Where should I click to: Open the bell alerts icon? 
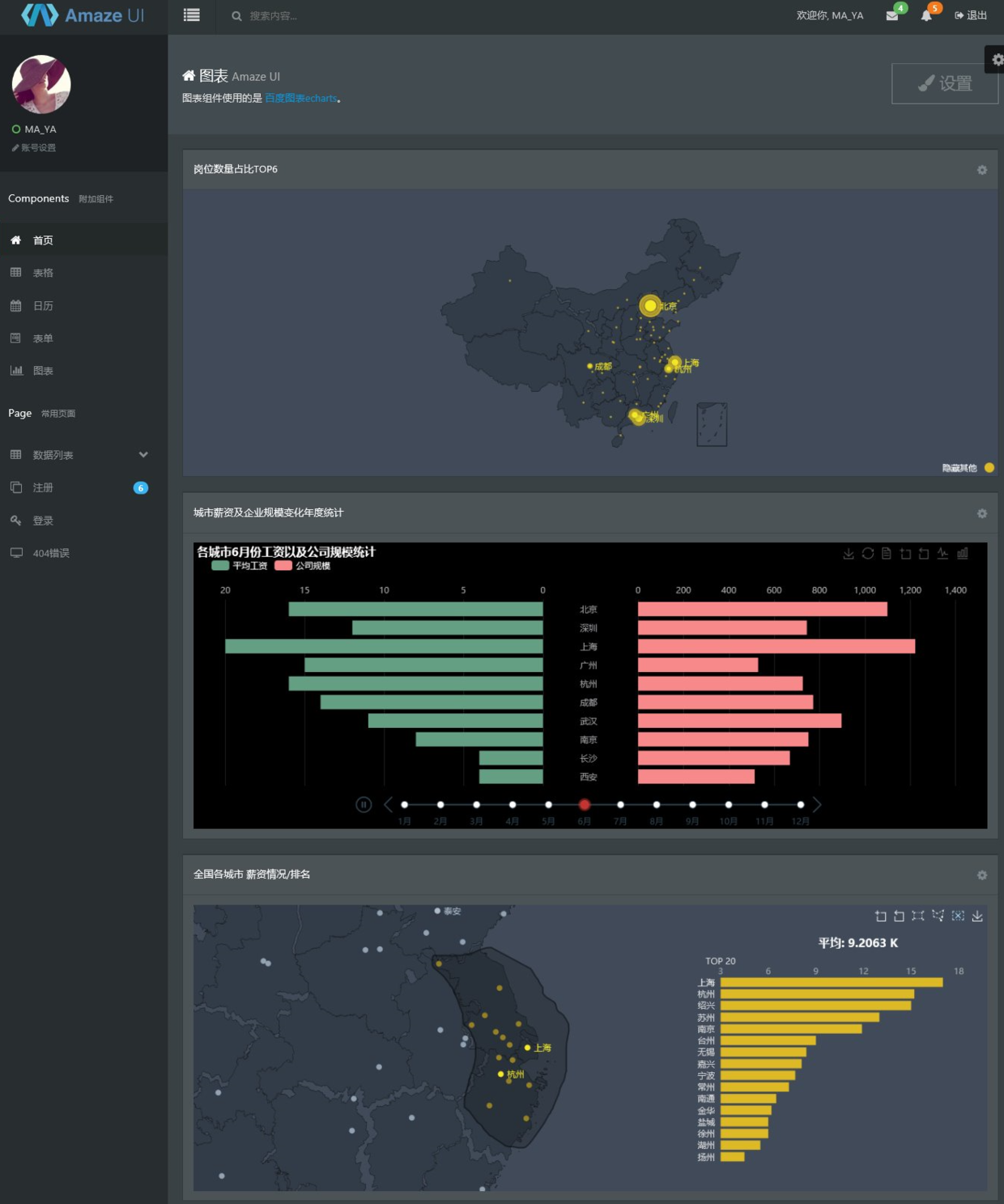point(926,15)
